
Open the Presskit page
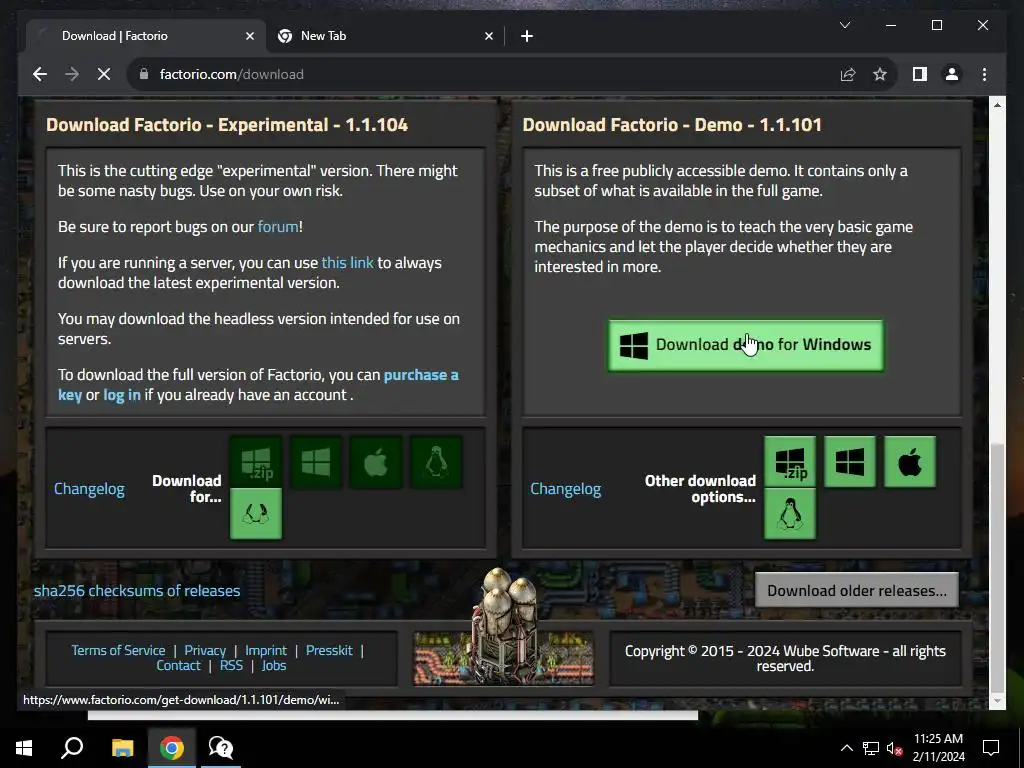click(329, 650)
